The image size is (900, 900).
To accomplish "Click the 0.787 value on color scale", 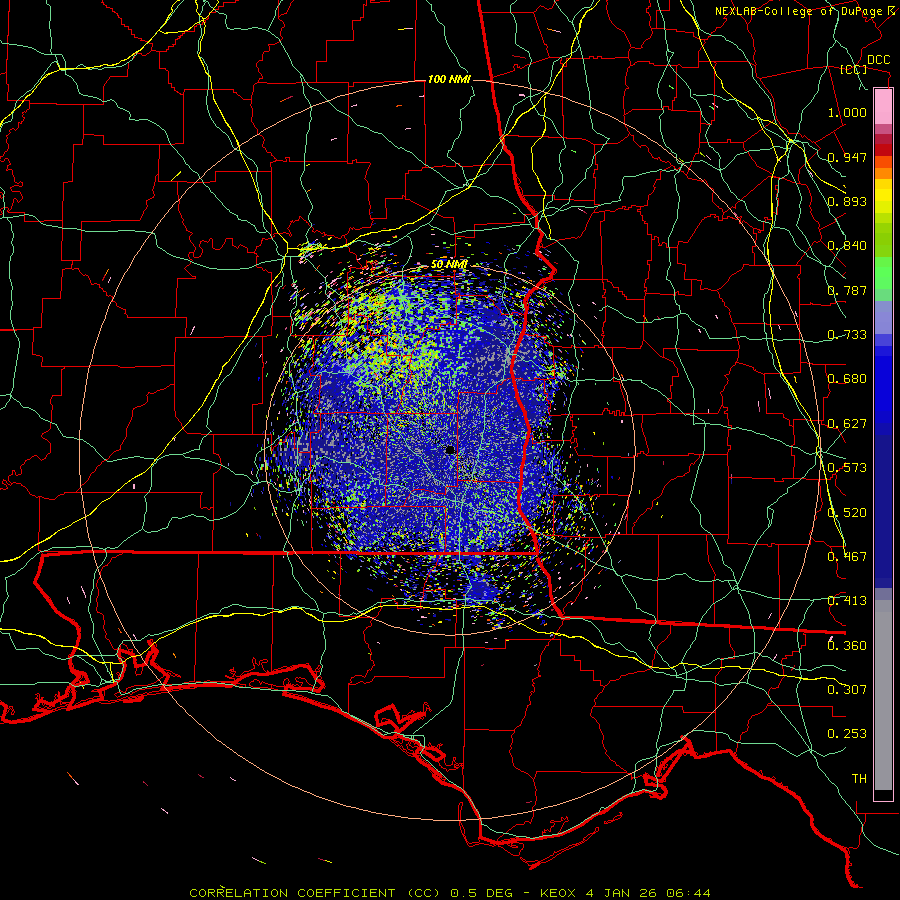I will click(x=847, y=290).
